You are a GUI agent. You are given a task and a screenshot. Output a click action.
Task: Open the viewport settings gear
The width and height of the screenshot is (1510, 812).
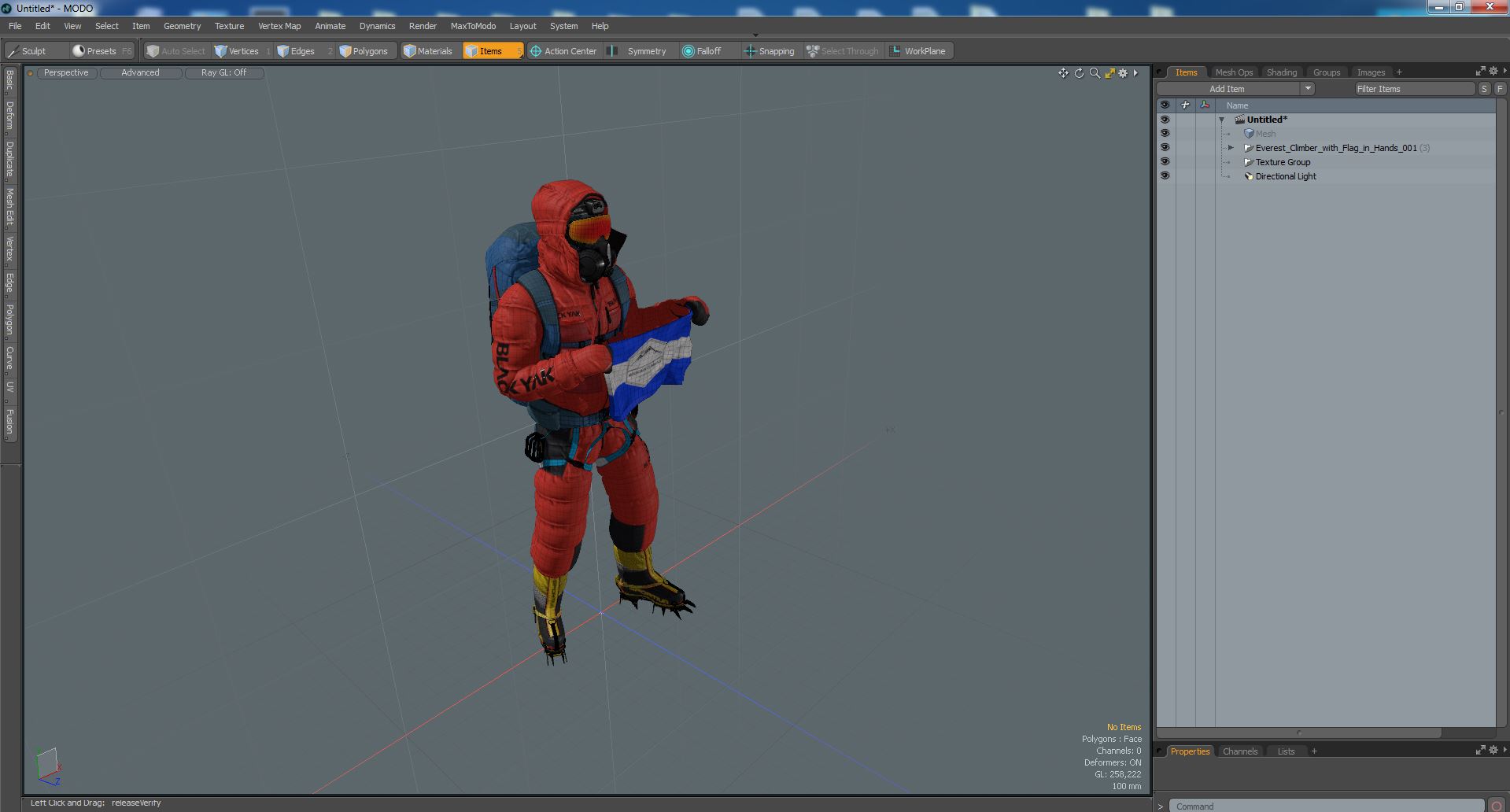(1123, 73)
